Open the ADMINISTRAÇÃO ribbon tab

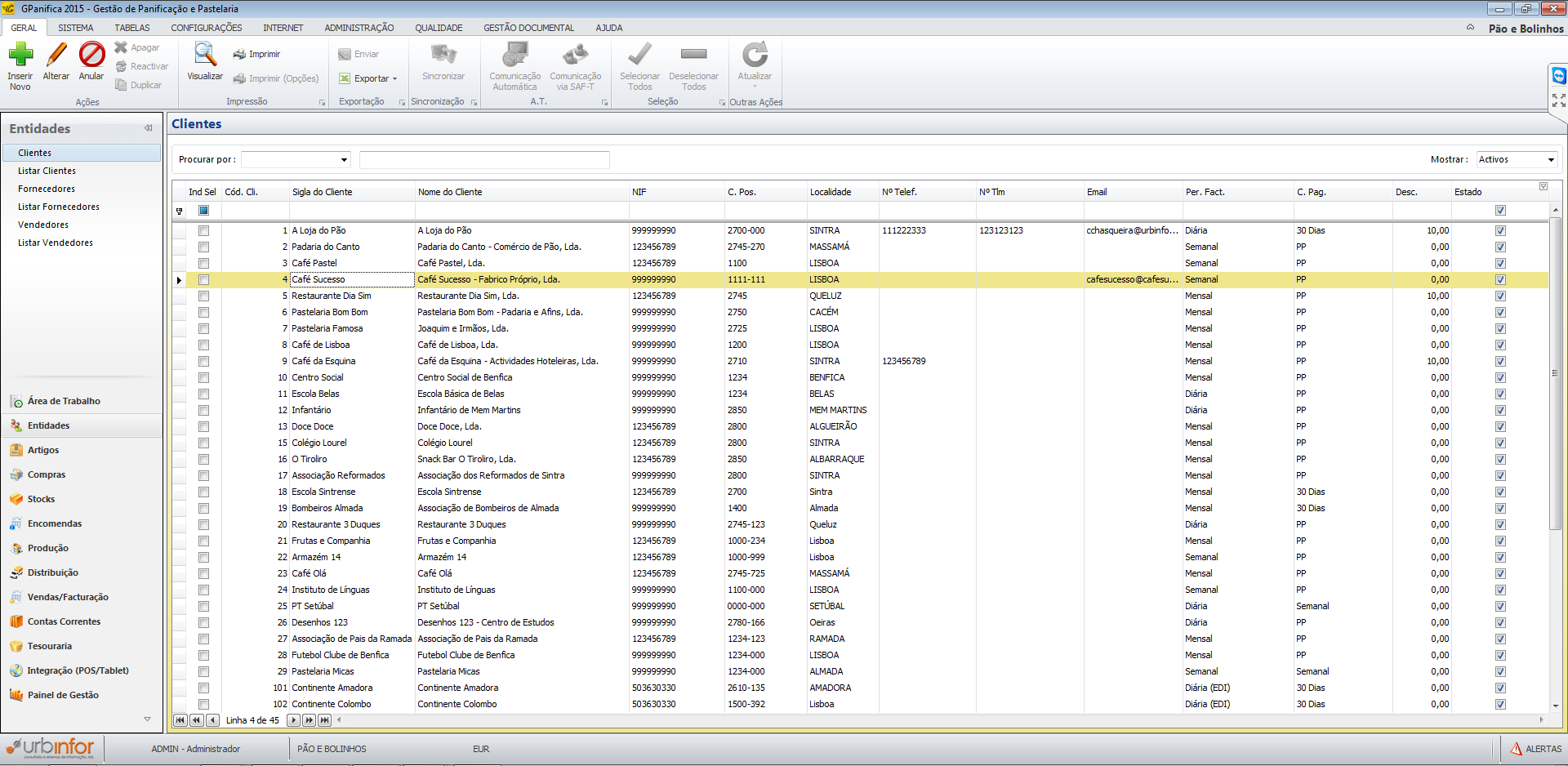(359, 28)
